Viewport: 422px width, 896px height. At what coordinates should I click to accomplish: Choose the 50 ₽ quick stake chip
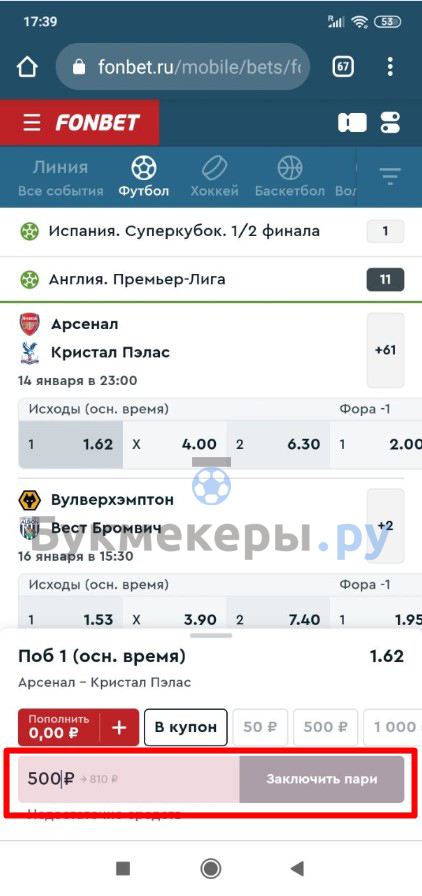260,727
